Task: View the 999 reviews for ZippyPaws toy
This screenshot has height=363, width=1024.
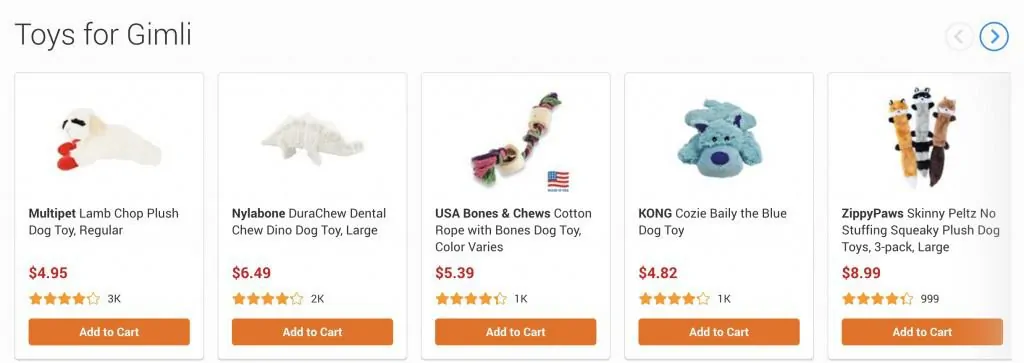Action: (x=929, y=299)
